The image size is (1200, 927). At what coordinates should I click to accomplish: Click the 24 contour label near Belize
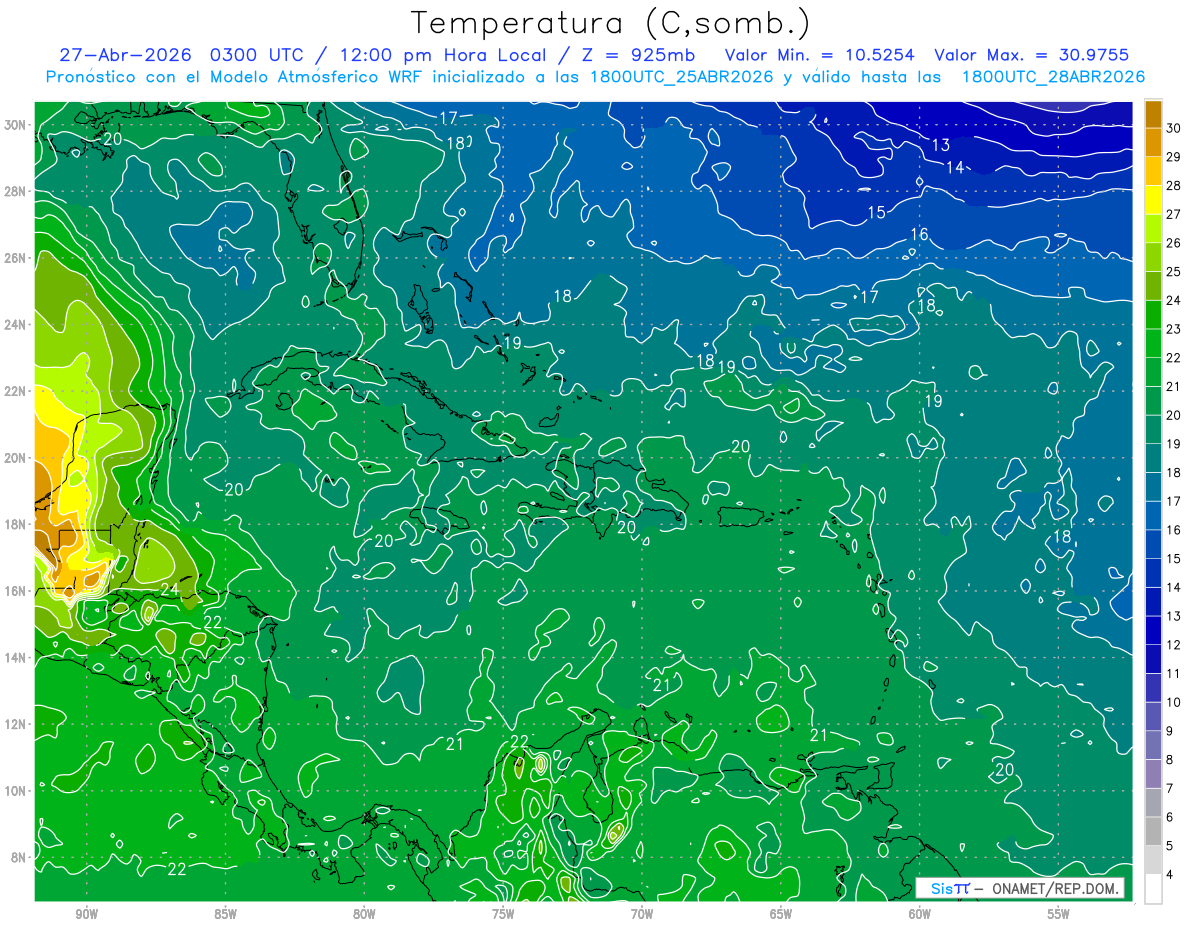(x=170, y=590)
